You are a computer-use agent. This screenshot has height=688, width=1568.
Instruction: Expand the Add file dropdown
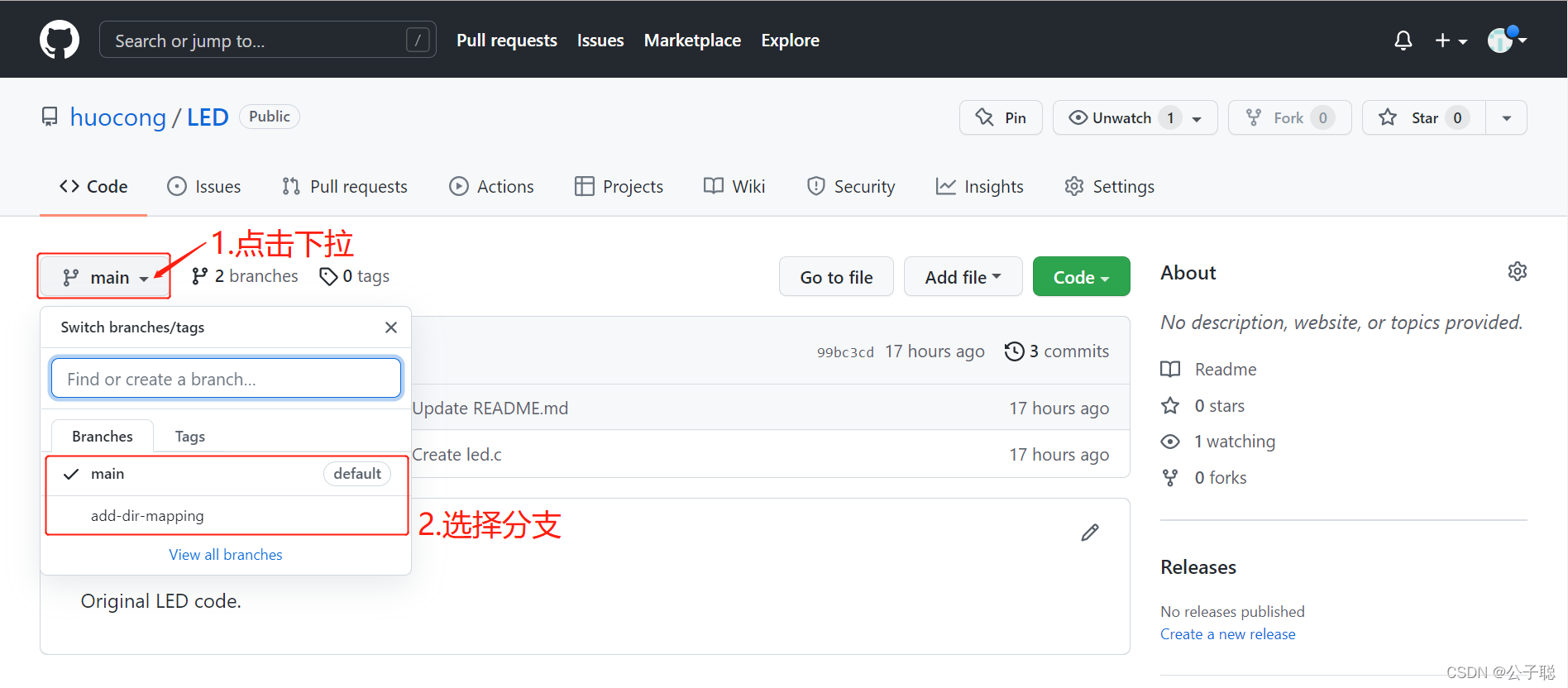coord(963,277)
